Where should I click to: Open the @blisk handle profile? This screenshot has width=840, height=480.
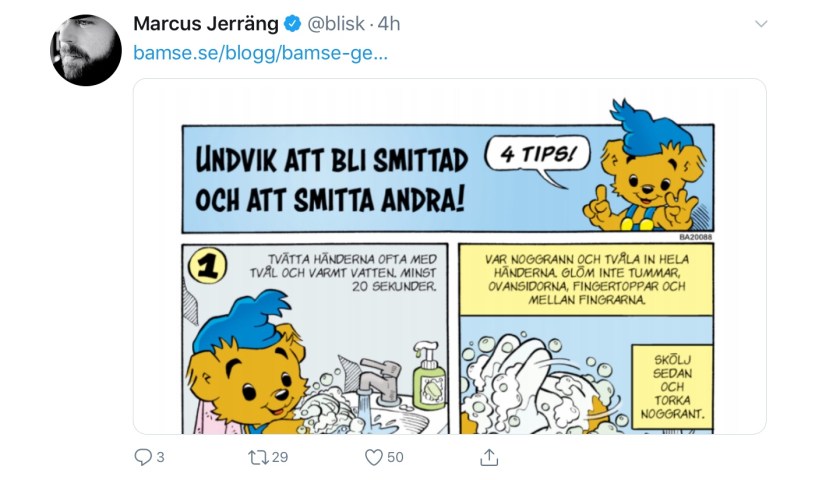[336, 24]
